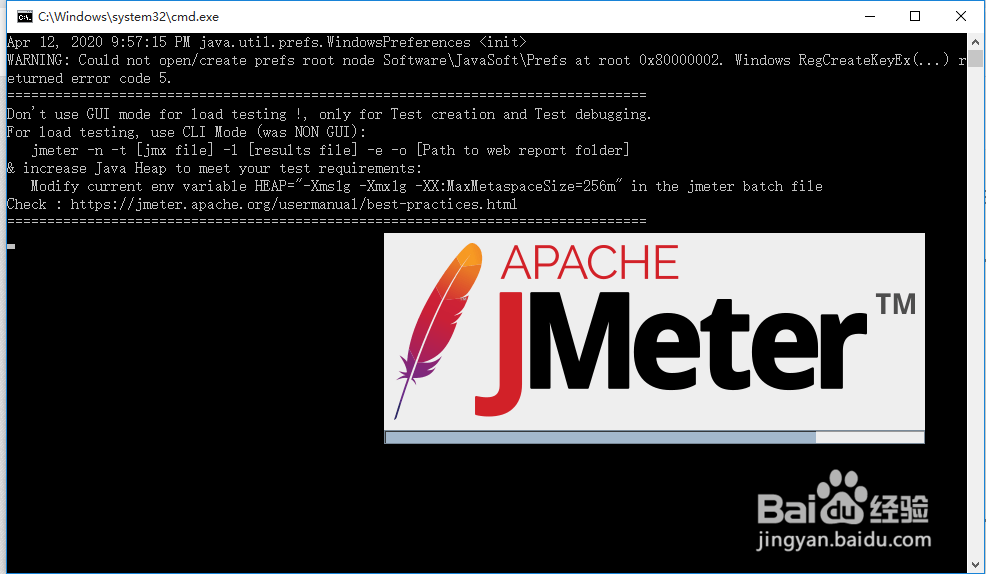Maximize the cmd.exe window
Image resolution: width=986 pixels, height=574 pixels.
click(915, 16)
